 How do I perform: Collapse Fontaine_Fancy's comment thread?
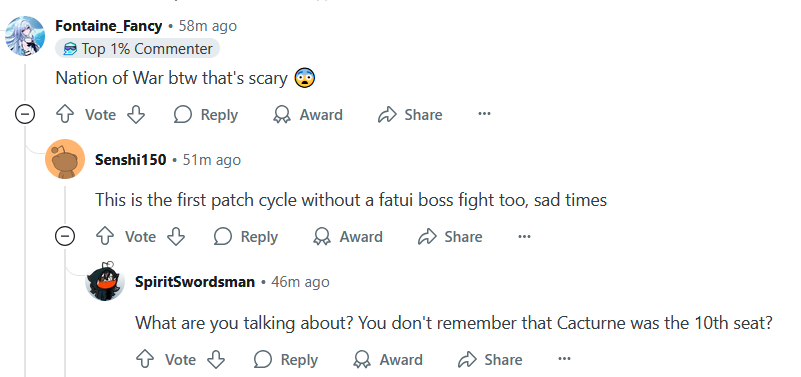coord(25,114)
